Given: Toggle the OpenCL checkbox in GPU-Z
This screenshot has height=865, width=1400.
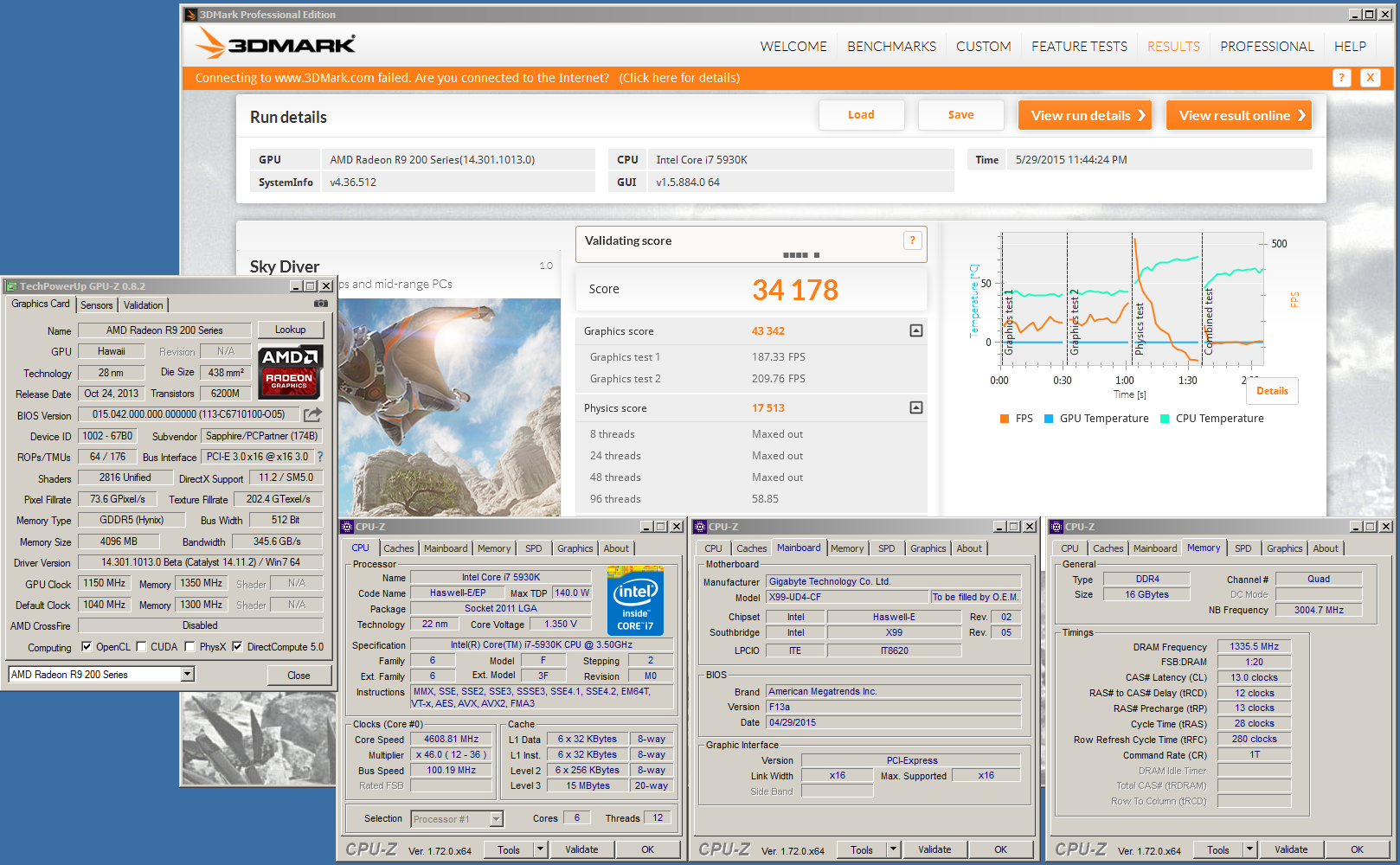Looking at the screenshot, I should [87, 646].
